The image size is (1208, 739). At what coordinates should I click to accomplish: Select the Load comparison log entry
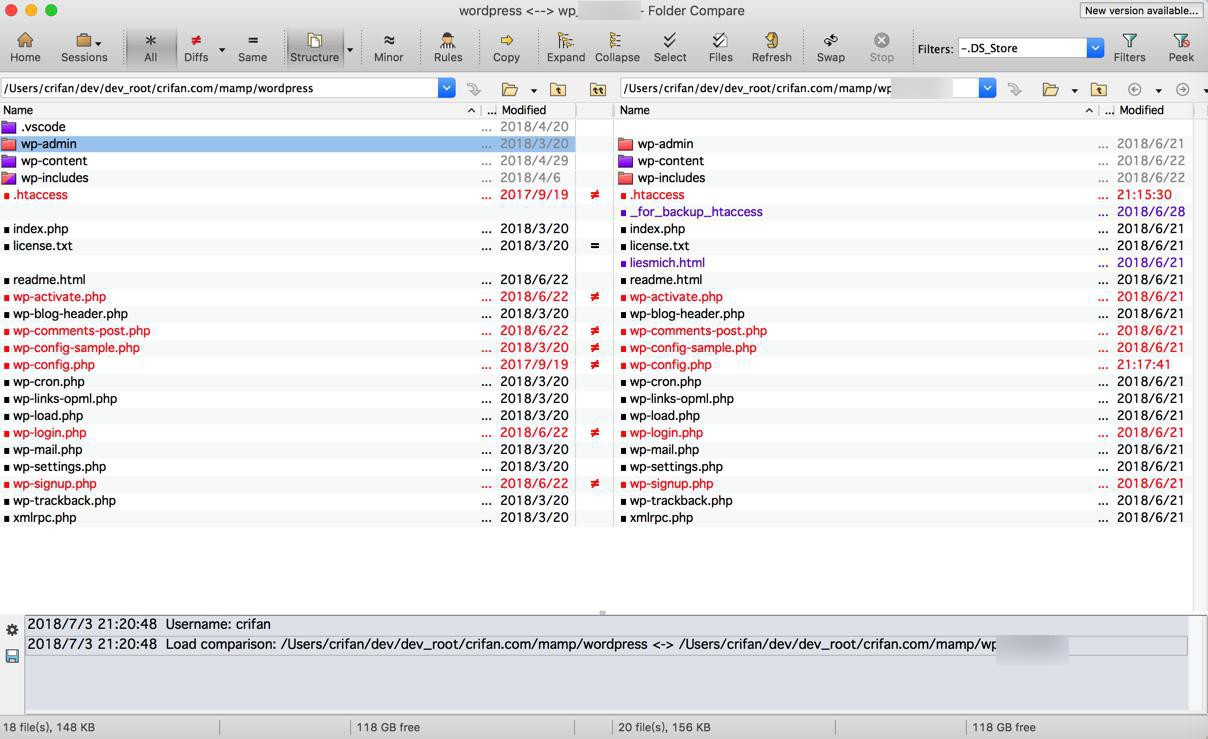tap(606, 645)
